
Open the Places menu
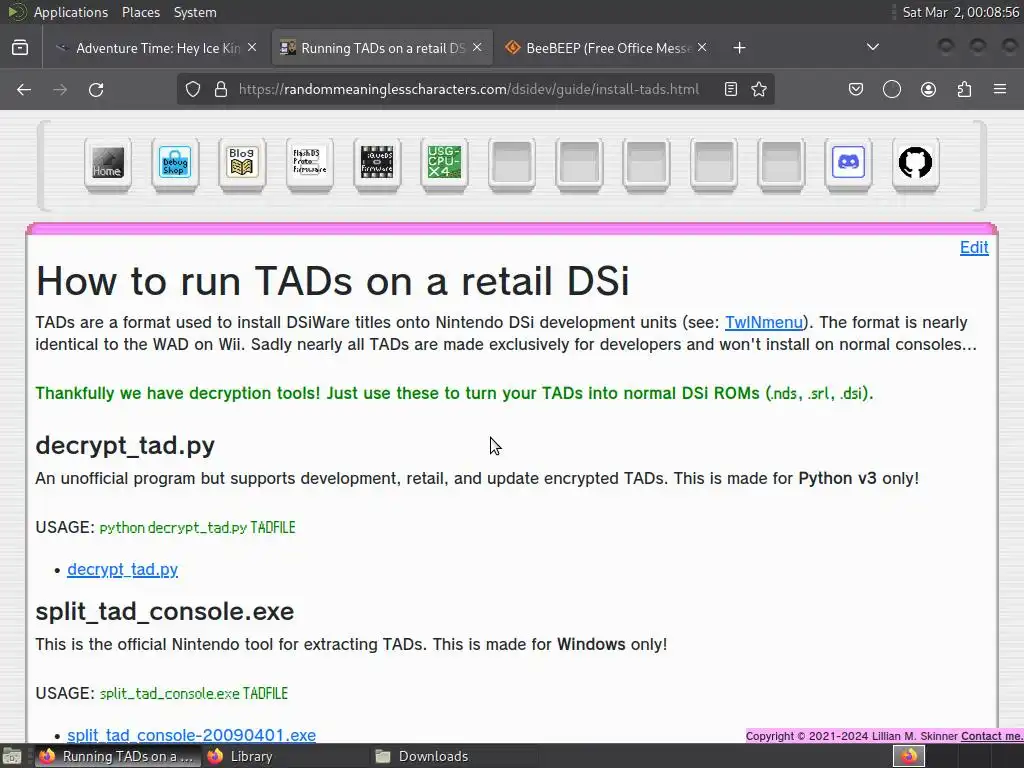tap(140, 12)
